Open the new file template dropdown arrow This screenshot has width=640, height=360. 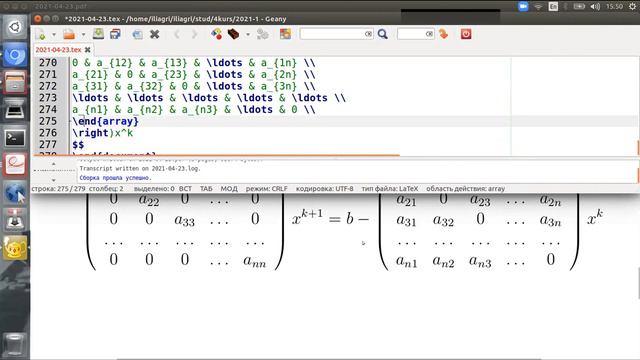tap(53, 35)
